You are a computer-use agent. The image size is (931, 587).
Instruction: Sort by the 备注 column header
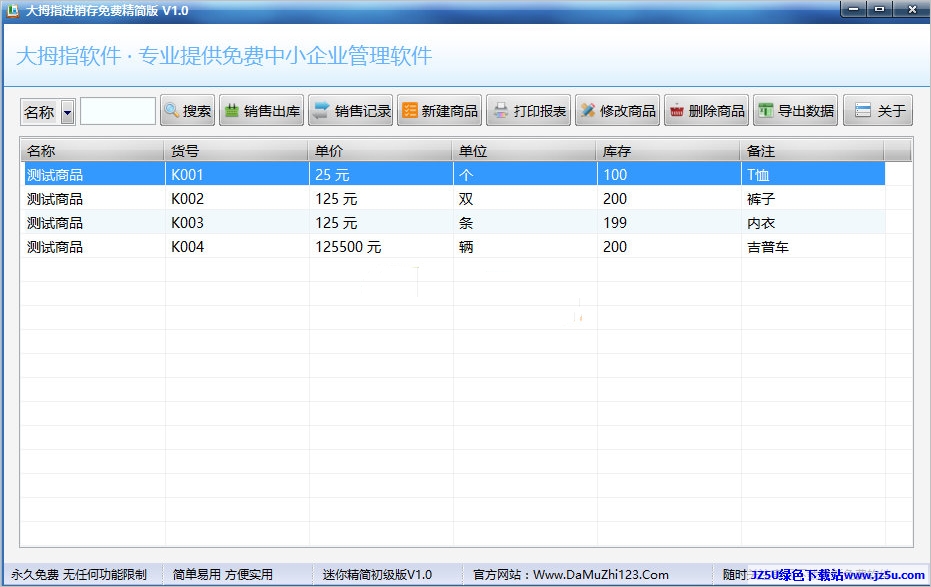point(813,151)
